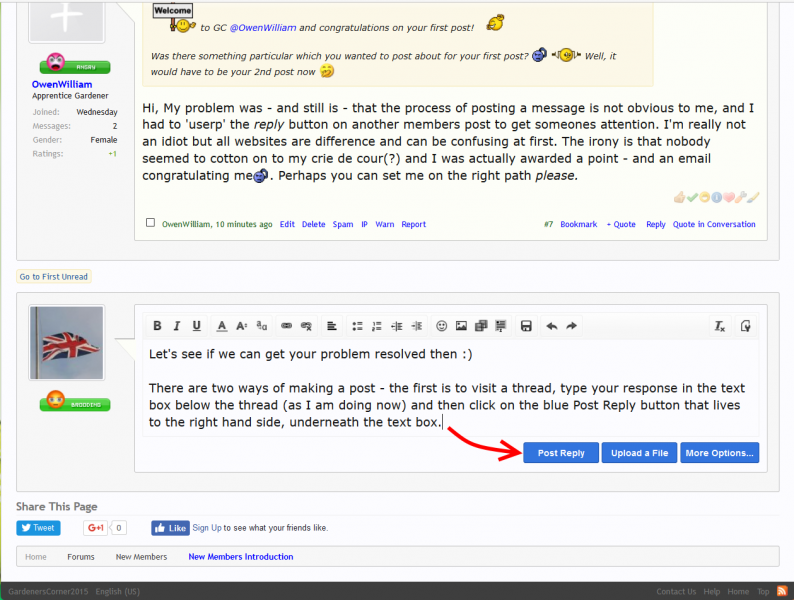Expand the text alignment options

[x=332, y=326]
